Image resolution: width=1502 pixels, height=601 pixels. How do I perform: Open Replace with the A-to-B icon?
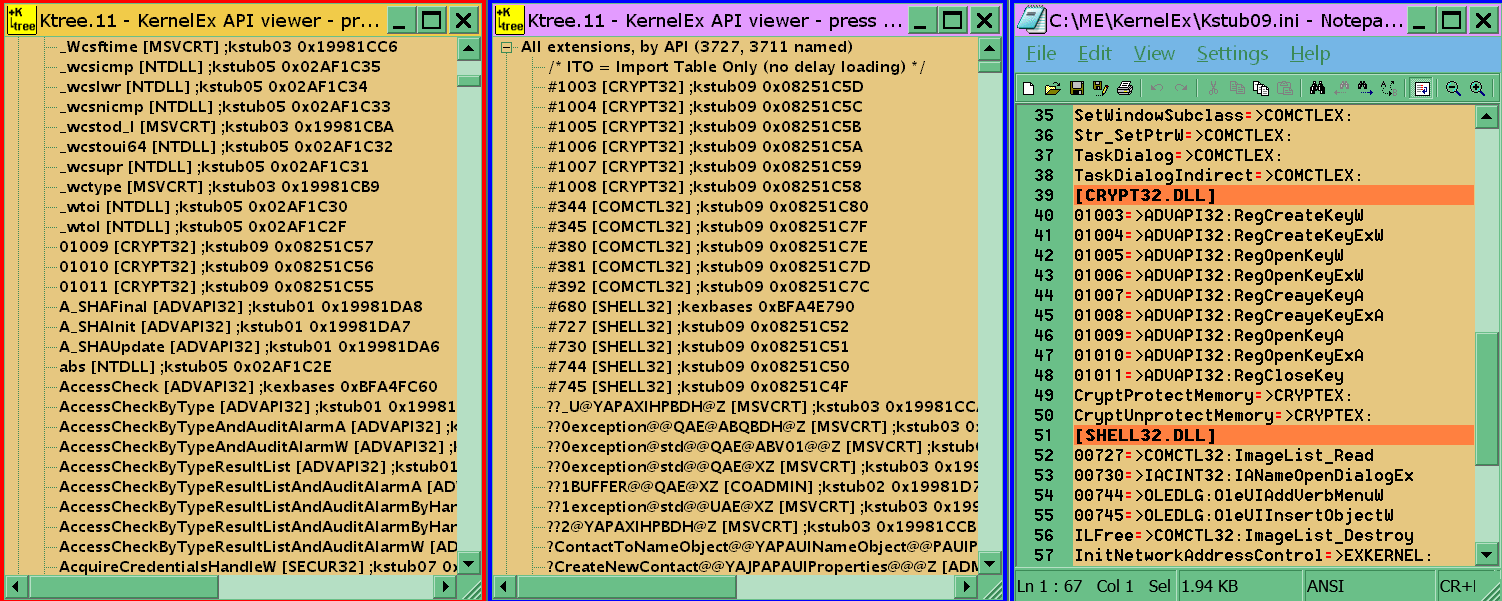click(1388, 88)
